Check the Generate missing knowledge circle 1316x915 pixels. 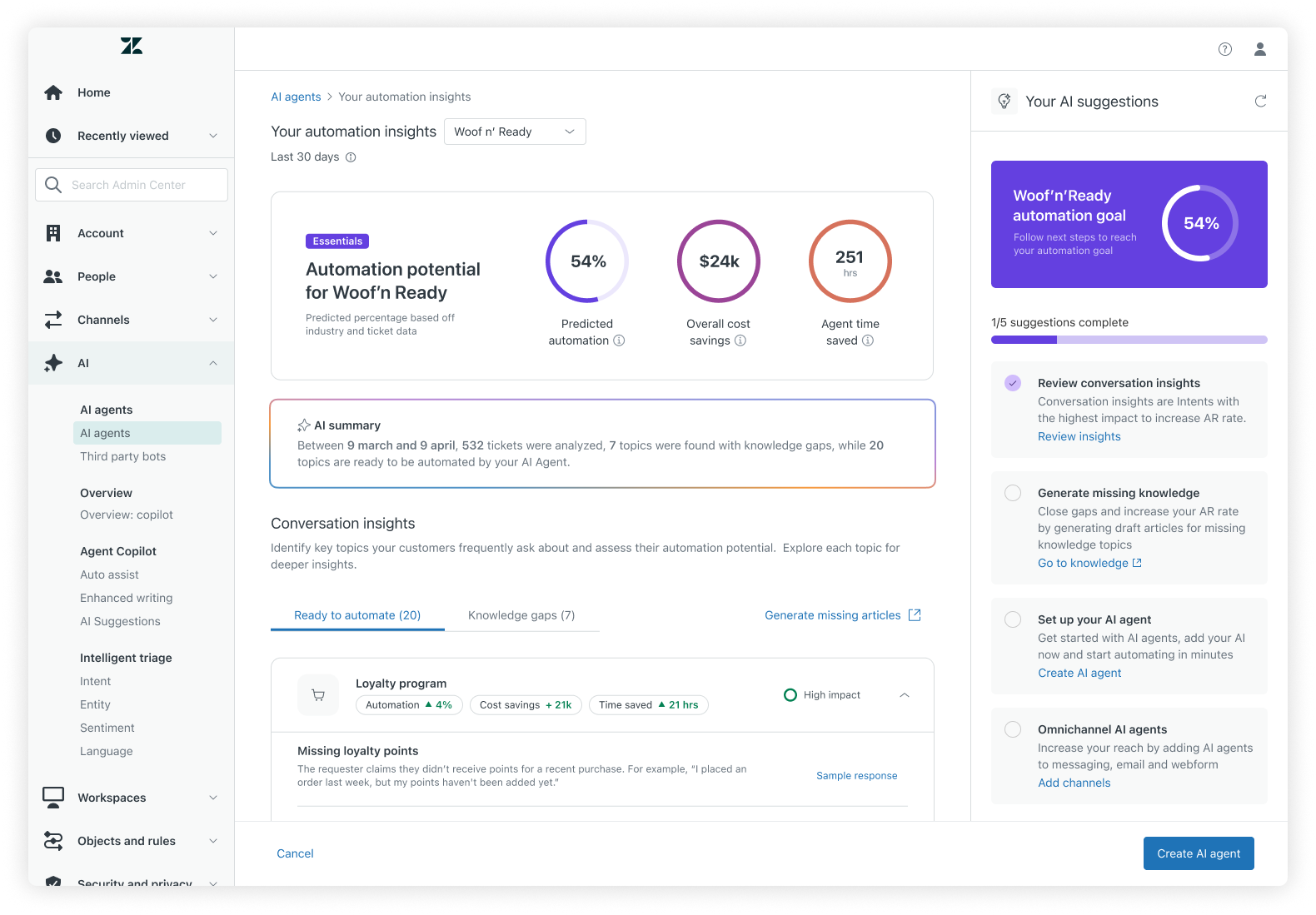(1013, 493)
